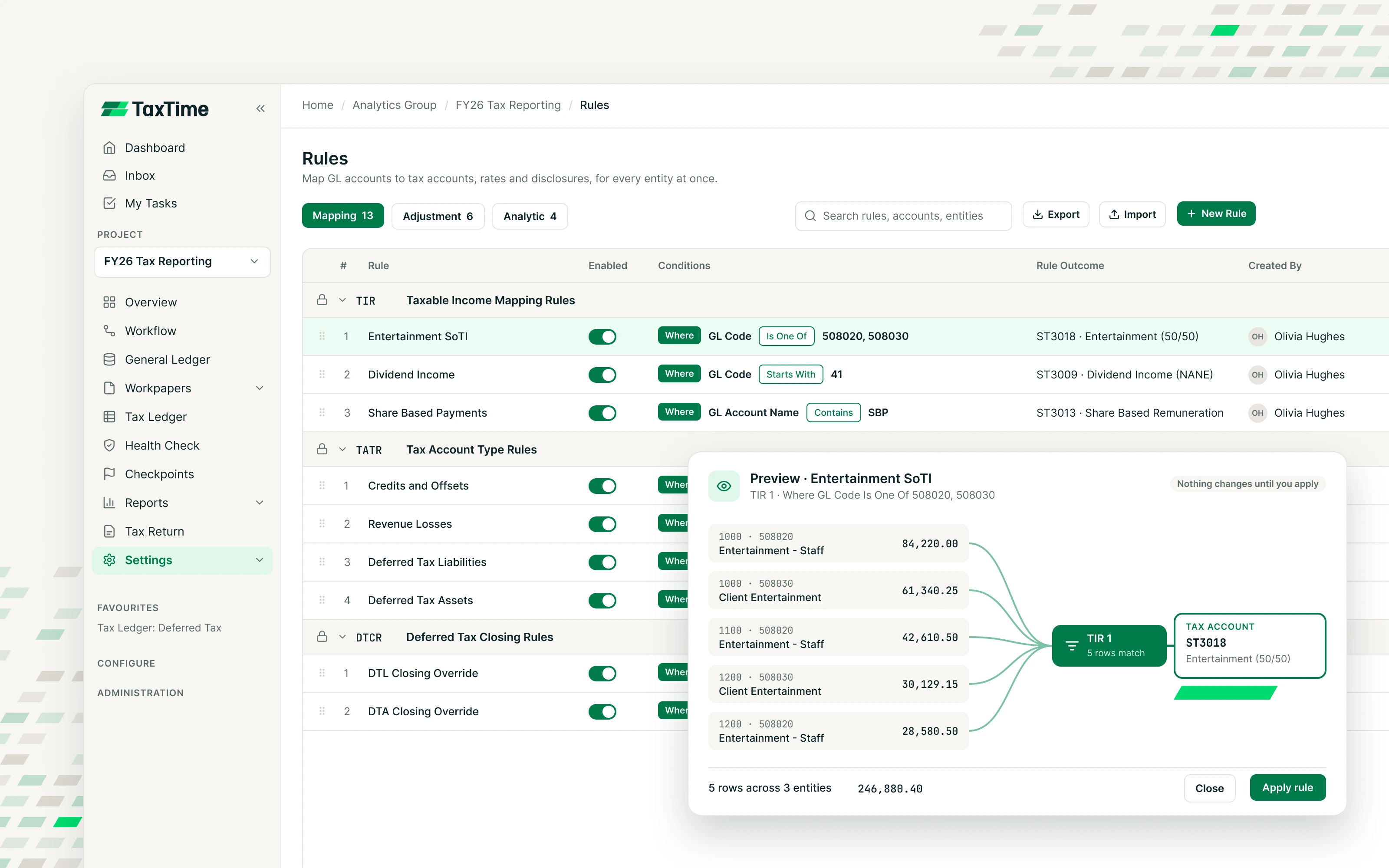The width and height of the screenshot is (1389, 868).
Task: Expand the Reports submenu chevron
Action: click(260, 503)
